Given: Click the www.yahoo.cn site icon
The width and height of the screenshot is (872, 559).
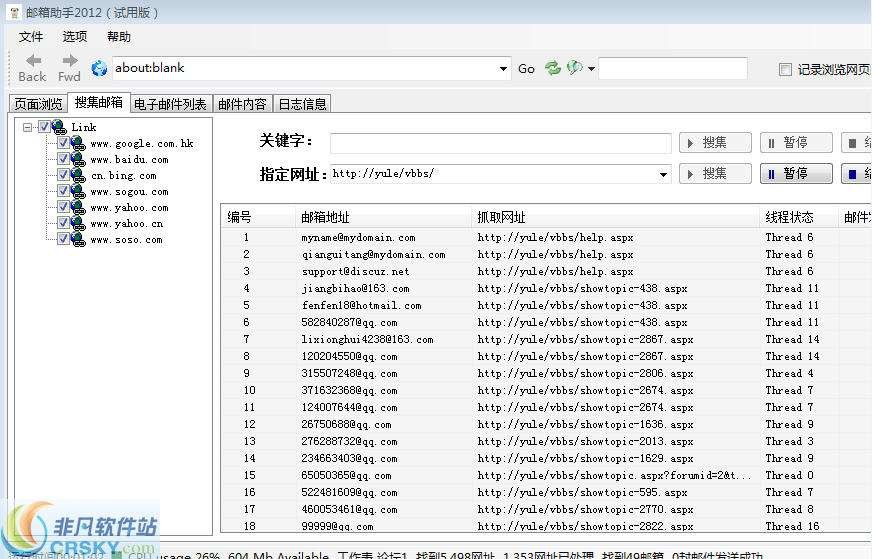Looking at the screenshot, I should coord(78,224).
